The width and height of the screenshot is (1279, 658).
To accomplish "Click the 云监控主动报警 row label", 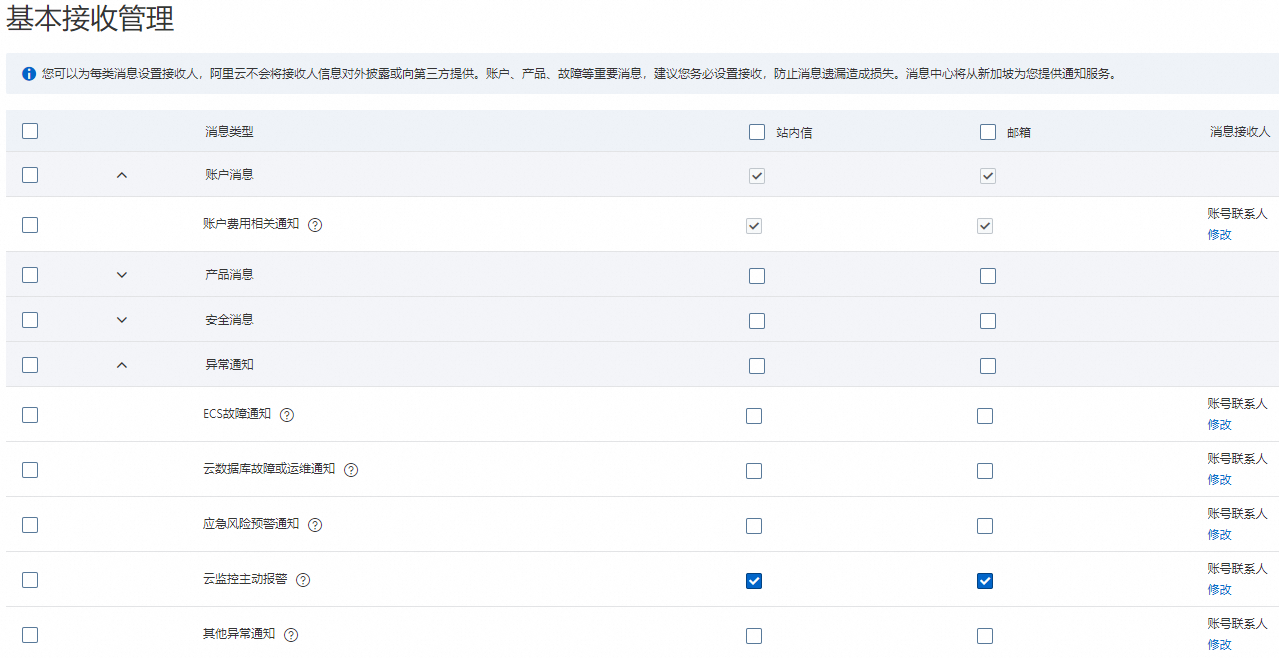I will (245, 579).
